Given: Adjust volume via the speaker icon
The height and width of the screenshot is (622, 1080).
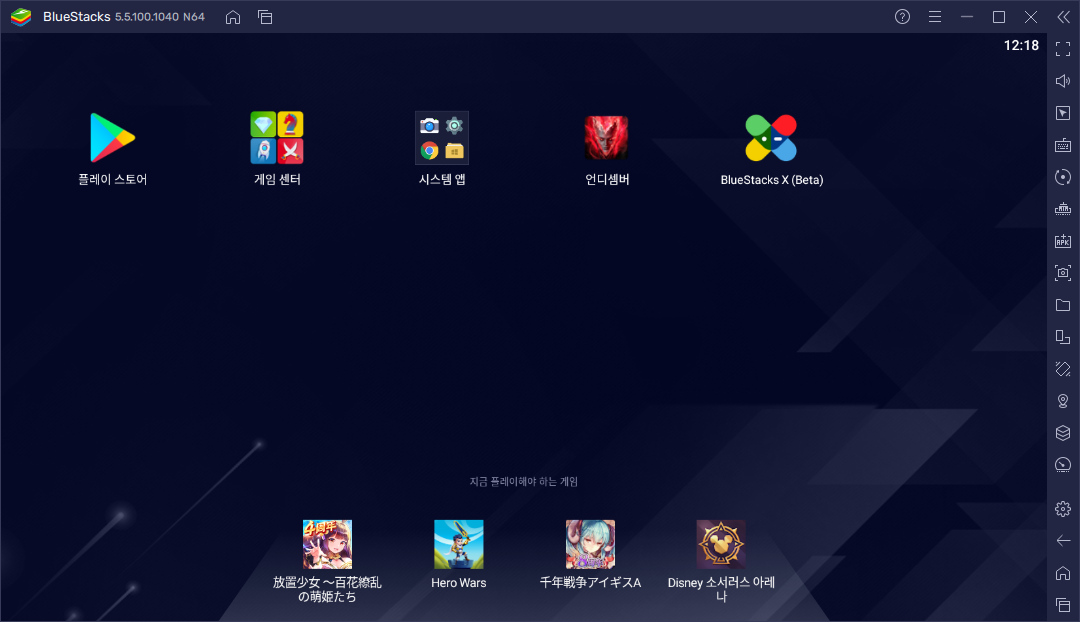Looking at the screenshot, I should point(1063,81).
